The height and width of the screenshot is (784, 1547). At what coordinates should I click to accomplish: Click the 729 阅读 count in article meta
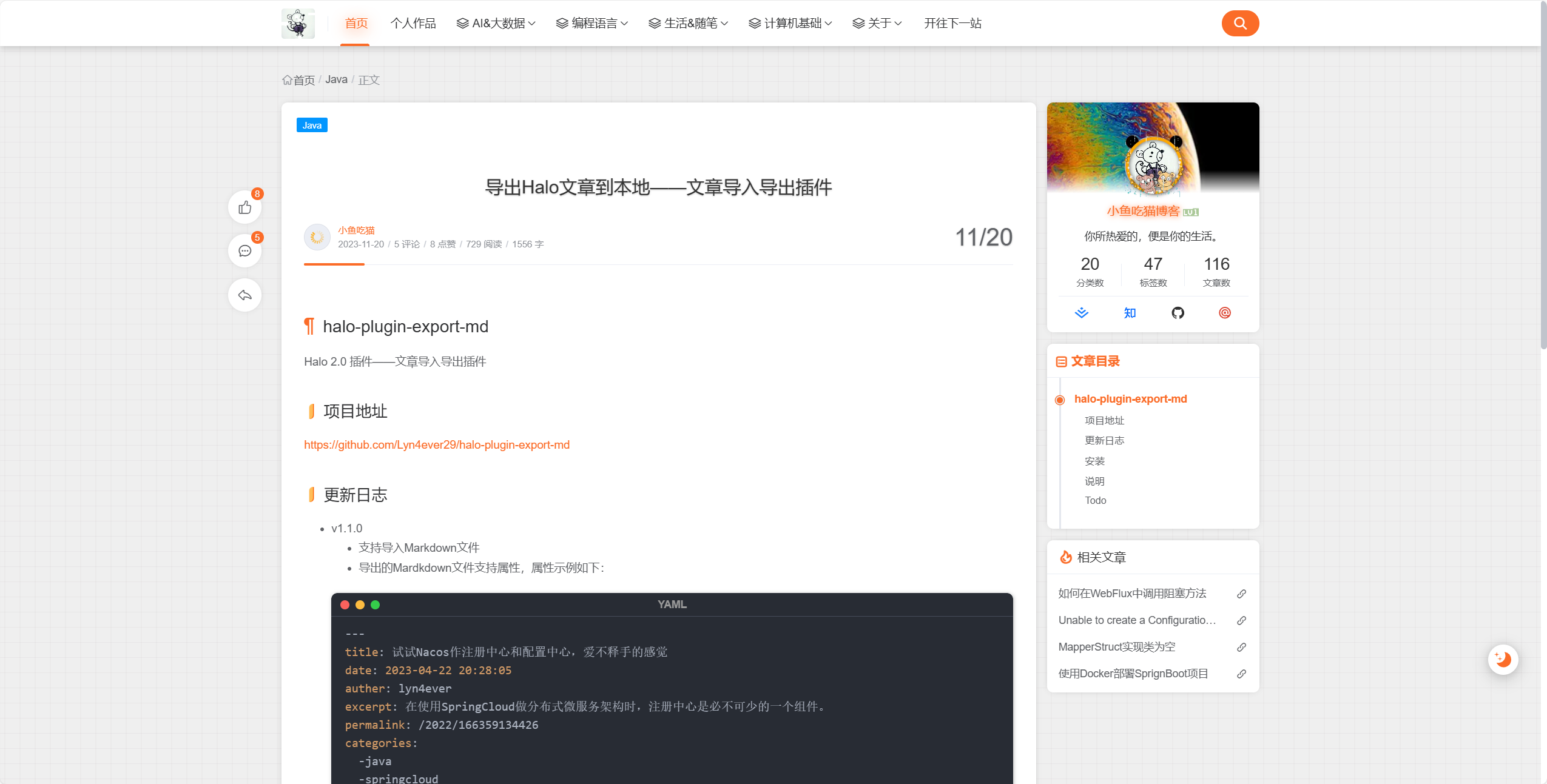484,244
